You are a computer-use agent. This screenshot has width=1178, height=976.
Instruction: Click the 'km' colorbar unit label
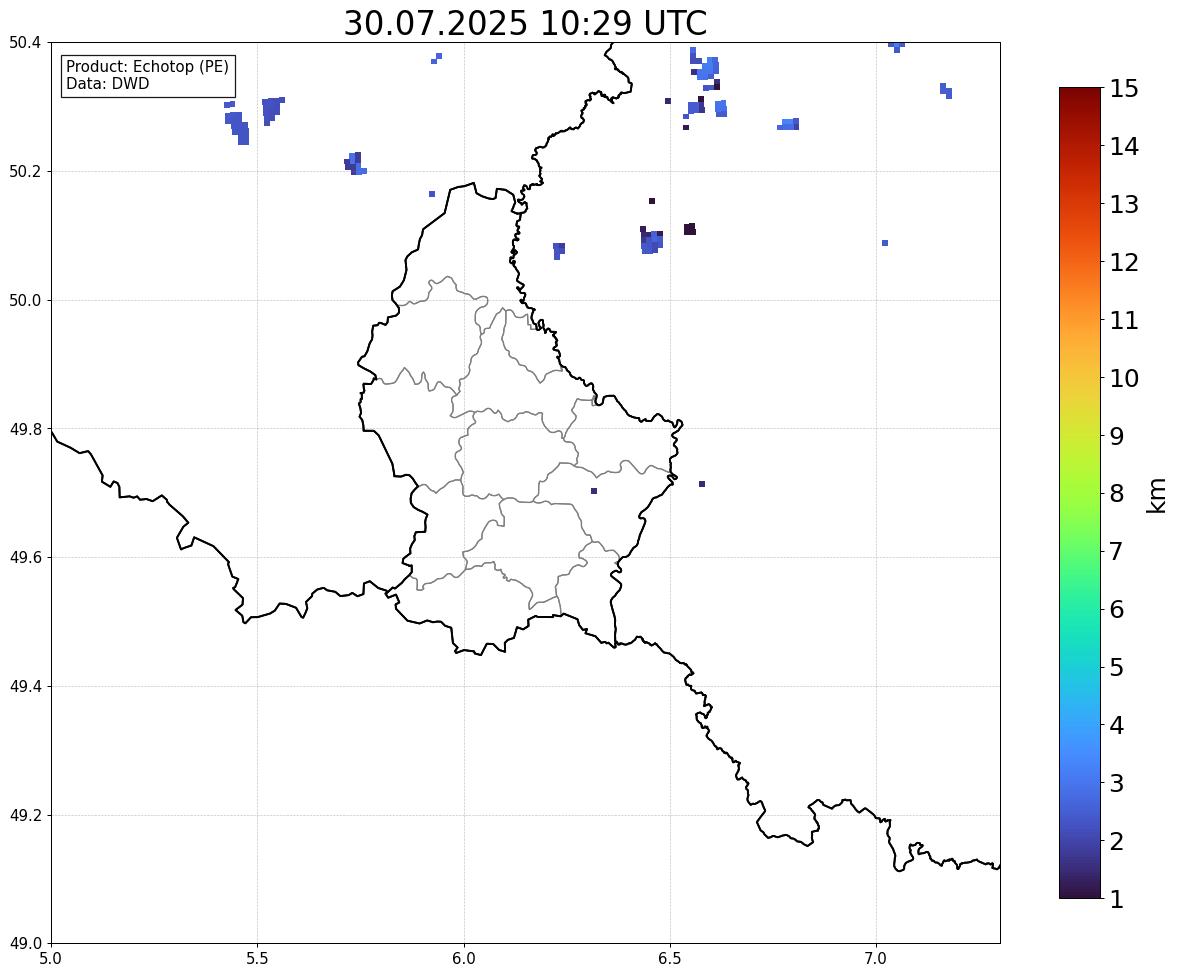point(1156,495)
